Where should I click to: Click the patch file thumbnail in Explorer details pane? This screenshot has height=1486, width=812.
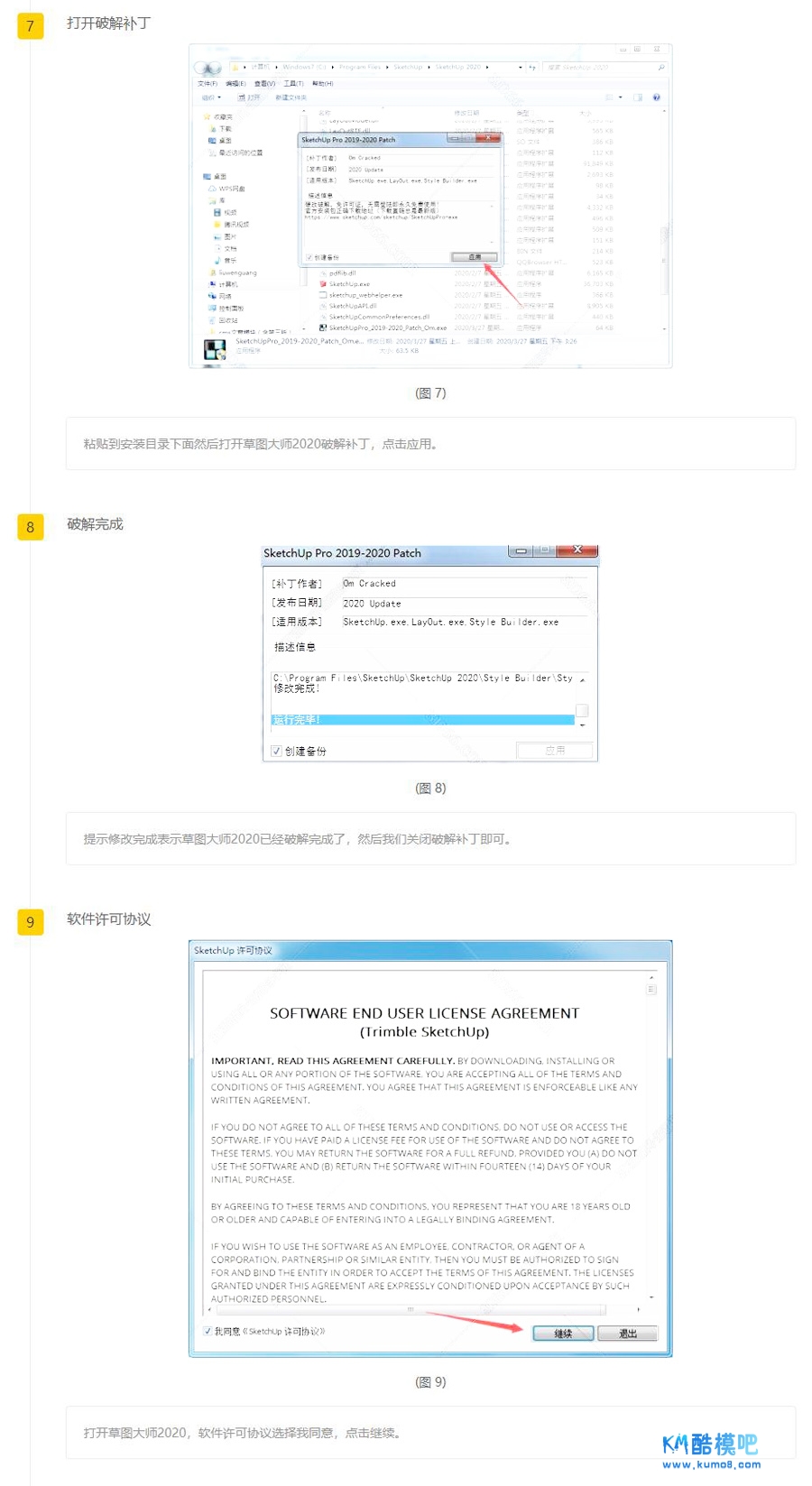(x=215, y=349)
